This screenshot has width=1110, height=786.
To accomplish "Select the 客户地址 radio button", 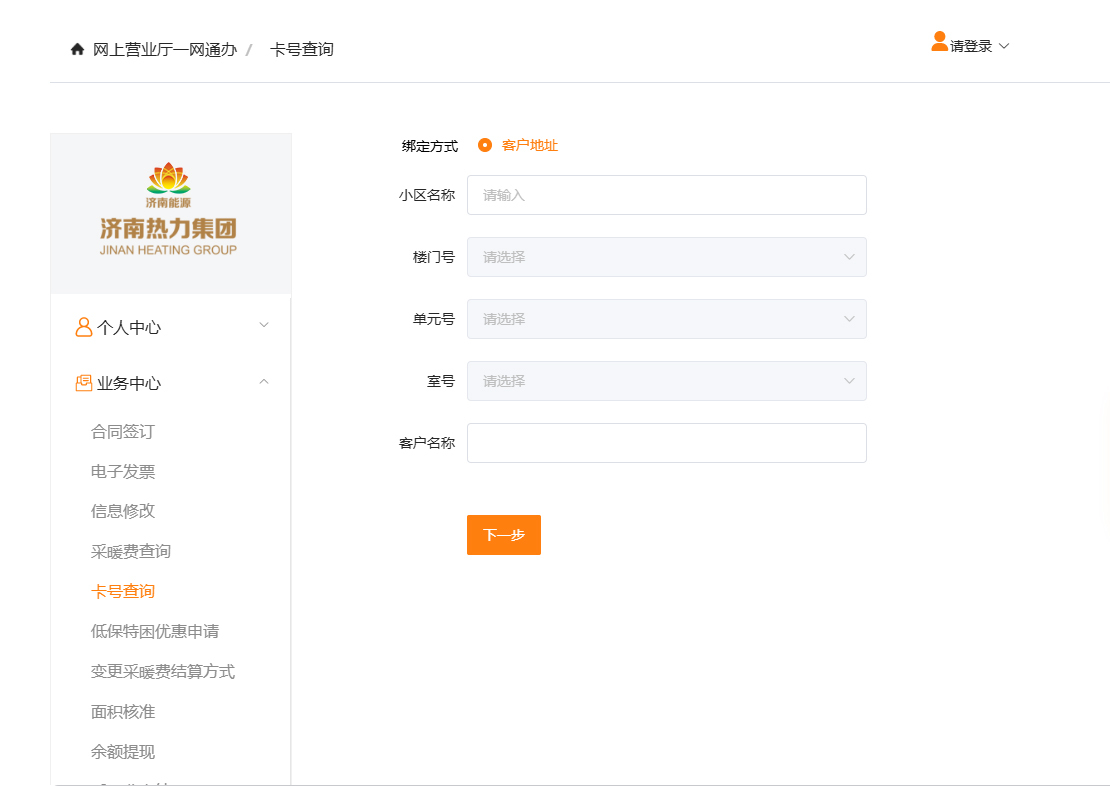I will pyautogui.click(x=485, y=145).
